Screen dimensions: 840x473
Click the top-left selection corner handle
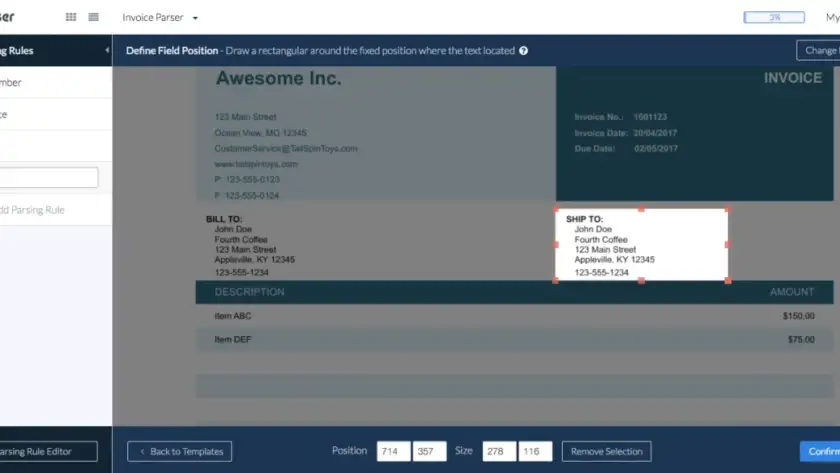(x=556, y=209)
